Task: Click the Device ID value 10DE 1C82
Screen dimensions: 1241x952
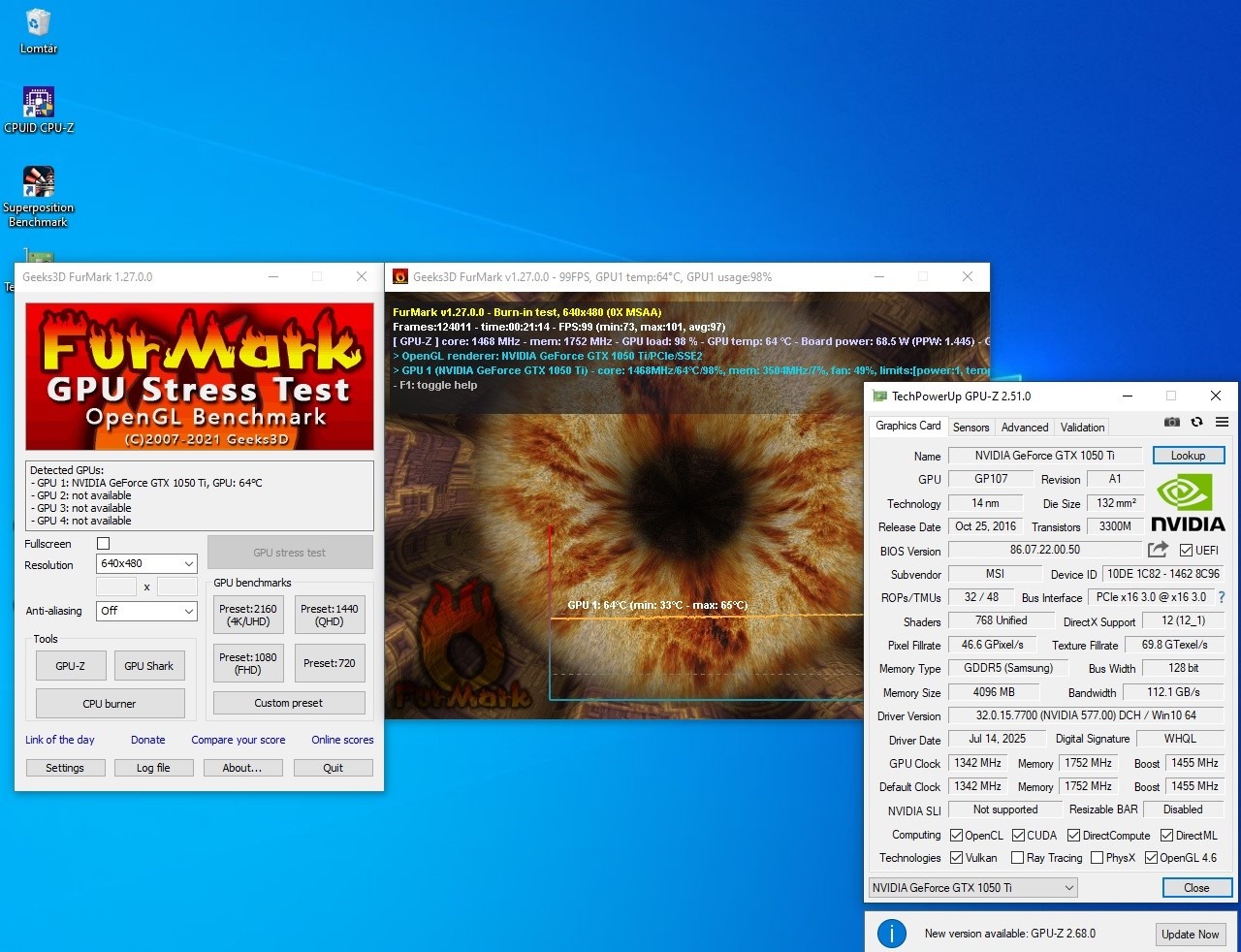Action: tap(1163, 574)
